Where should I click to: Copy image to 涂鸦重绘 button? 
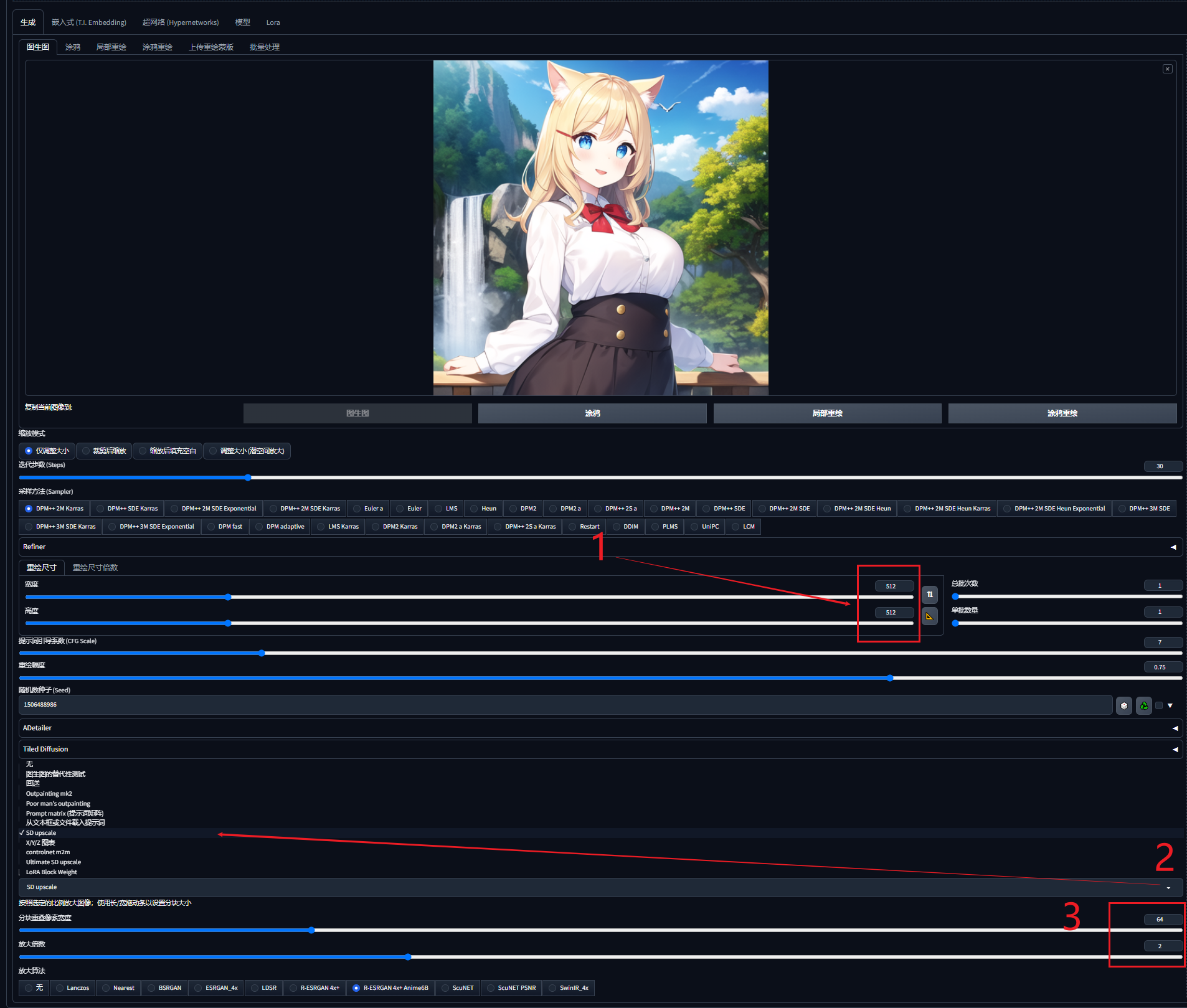click(x=1062, y=413)
